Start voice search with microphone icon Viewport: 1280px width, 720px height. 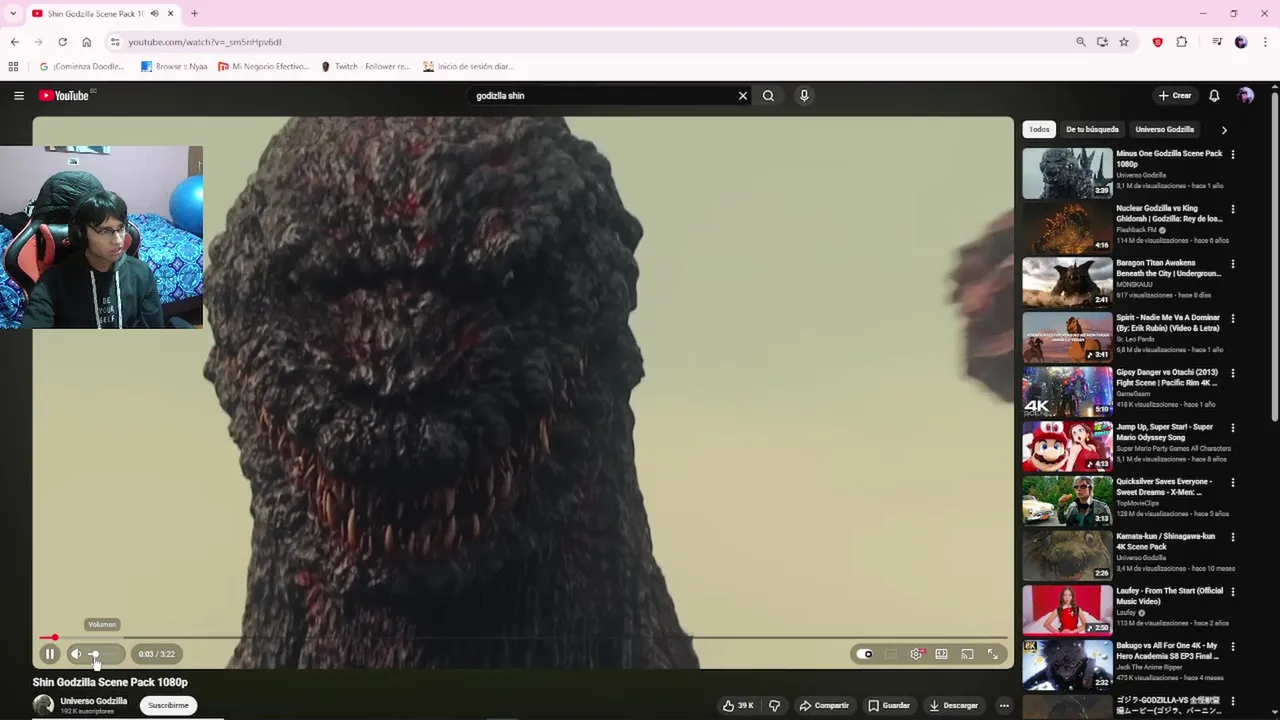[x=804, y=96]
